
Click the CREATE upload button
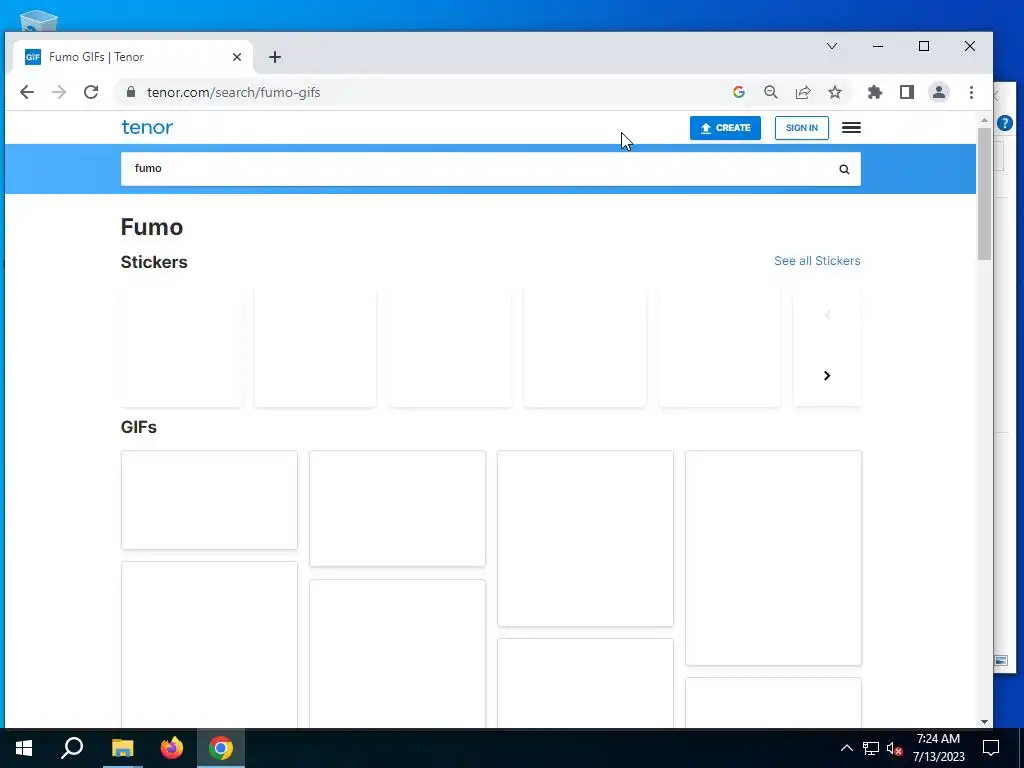point(725,128)
